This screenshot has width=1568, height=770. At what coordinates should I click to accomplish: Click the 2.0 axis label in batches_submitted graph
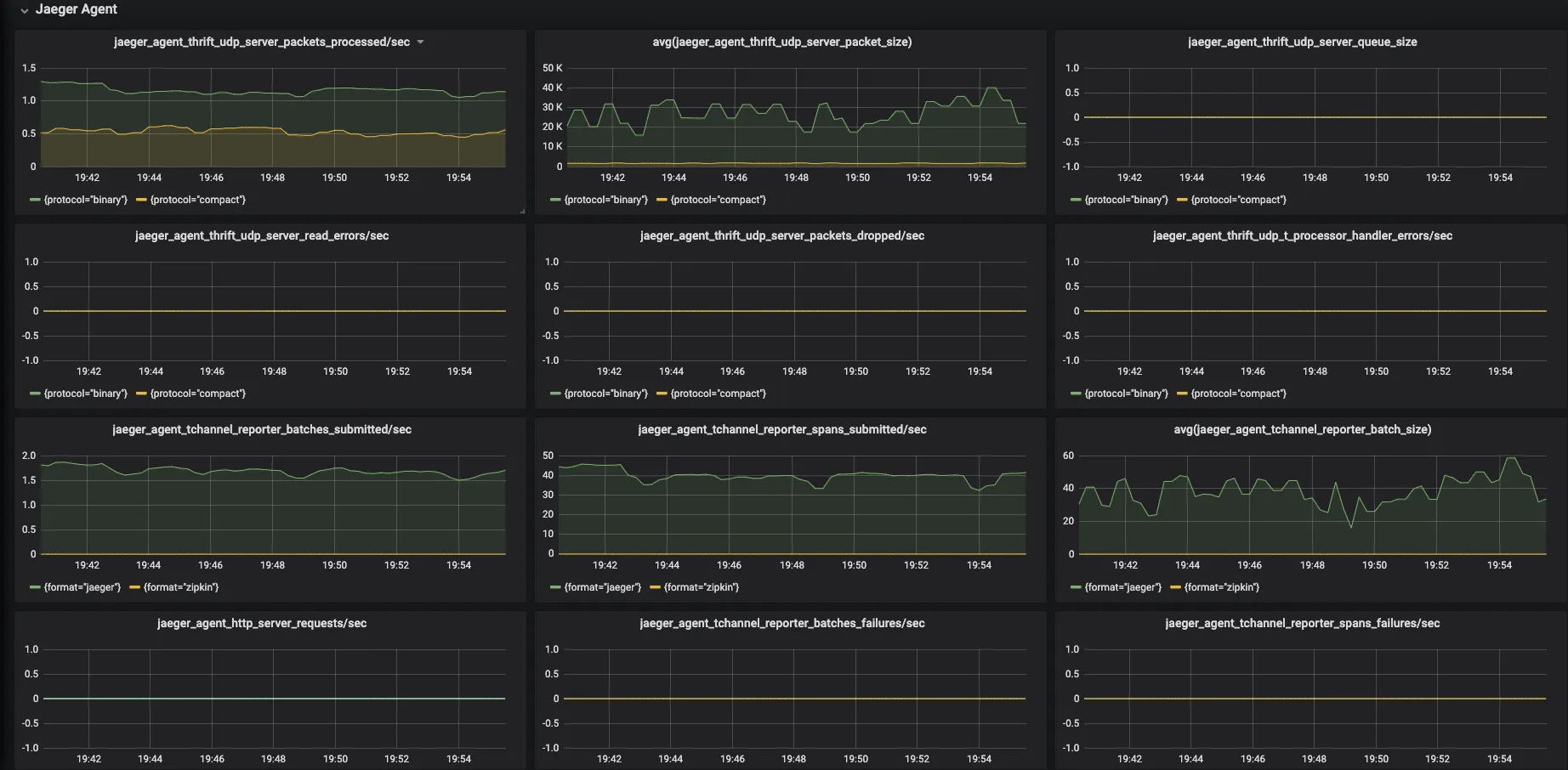pos(29,456)
